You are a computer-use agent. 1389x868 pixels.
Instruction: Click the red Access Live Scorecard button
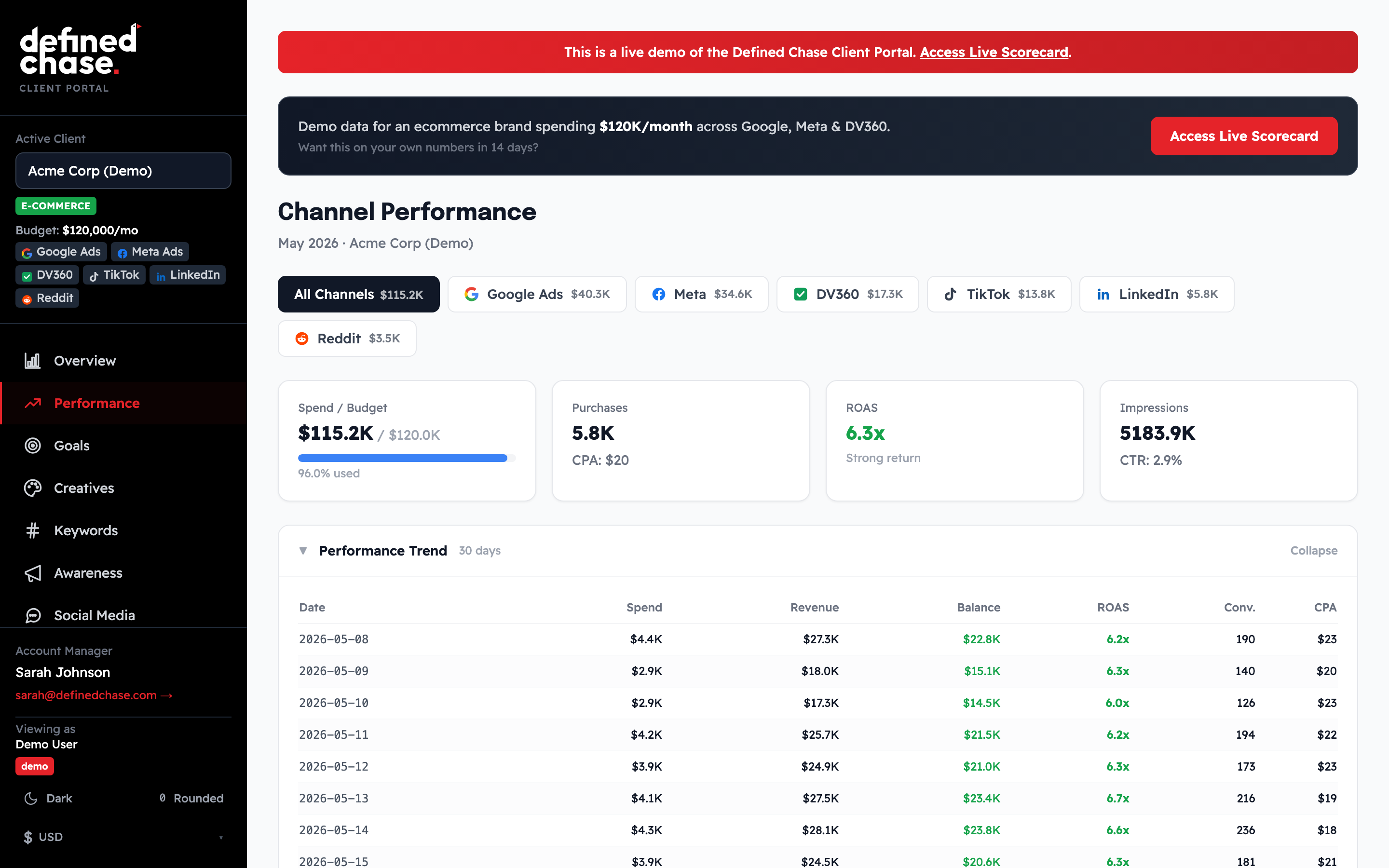click(x=1244, y=136)
